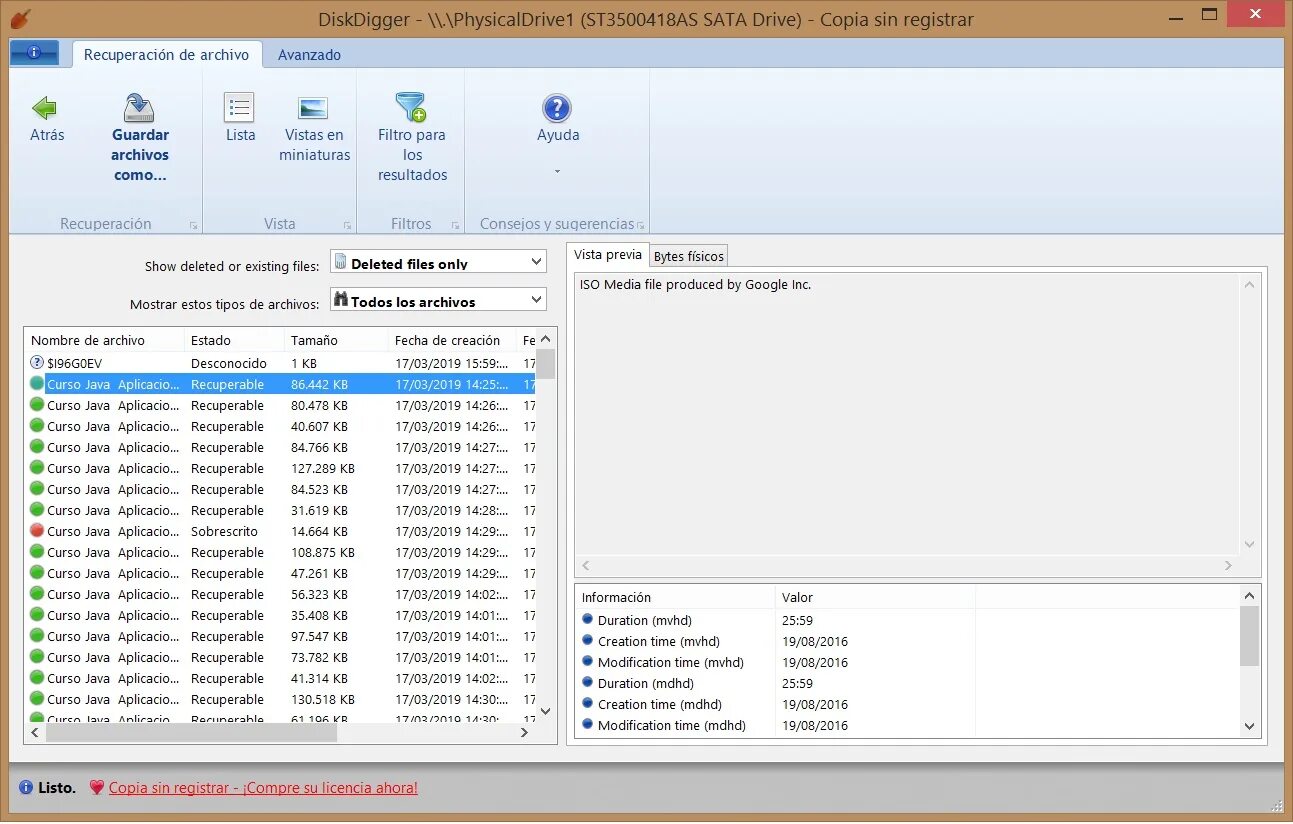Expand Vista group dialog launcher

coord(347,226)
